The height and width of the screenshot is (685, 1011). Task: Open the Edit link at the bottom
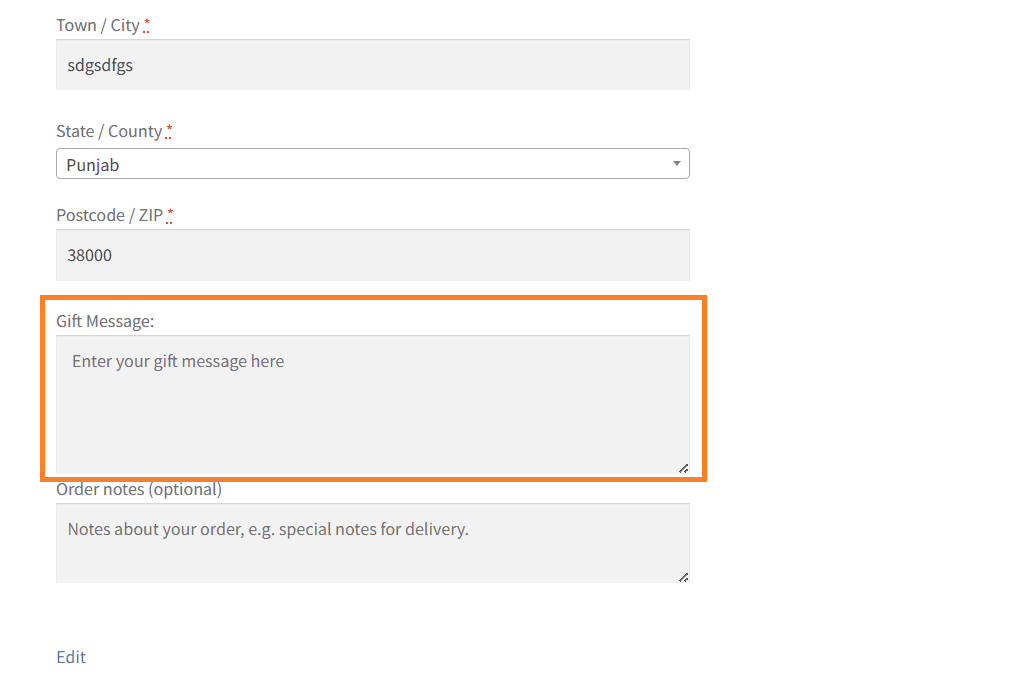pos(71,657)
